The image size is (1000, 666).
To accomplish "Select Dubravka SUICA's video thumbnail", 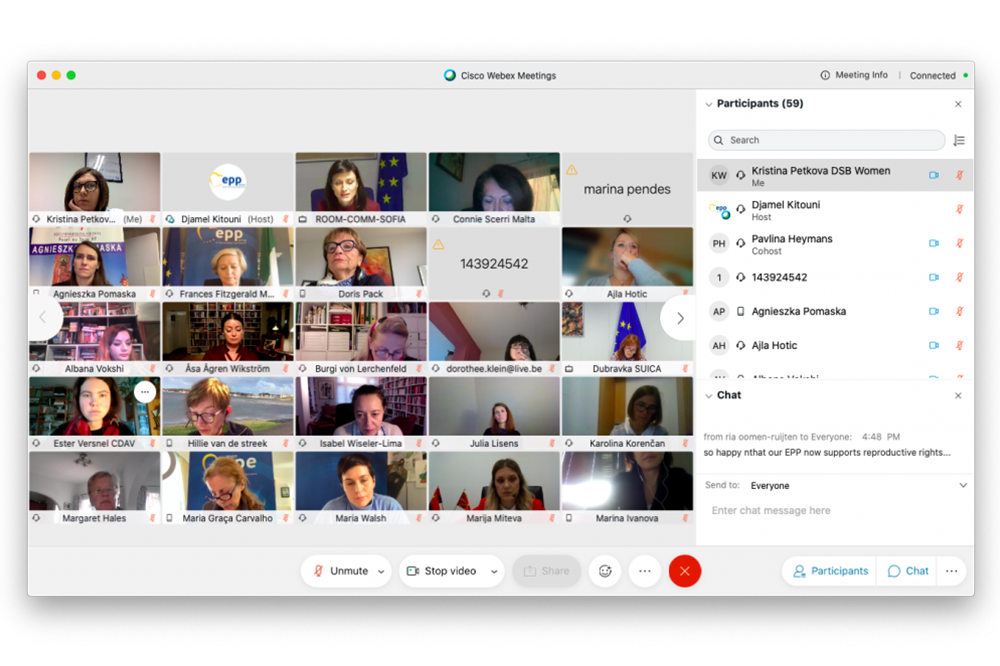I will (x=627, y=338).
